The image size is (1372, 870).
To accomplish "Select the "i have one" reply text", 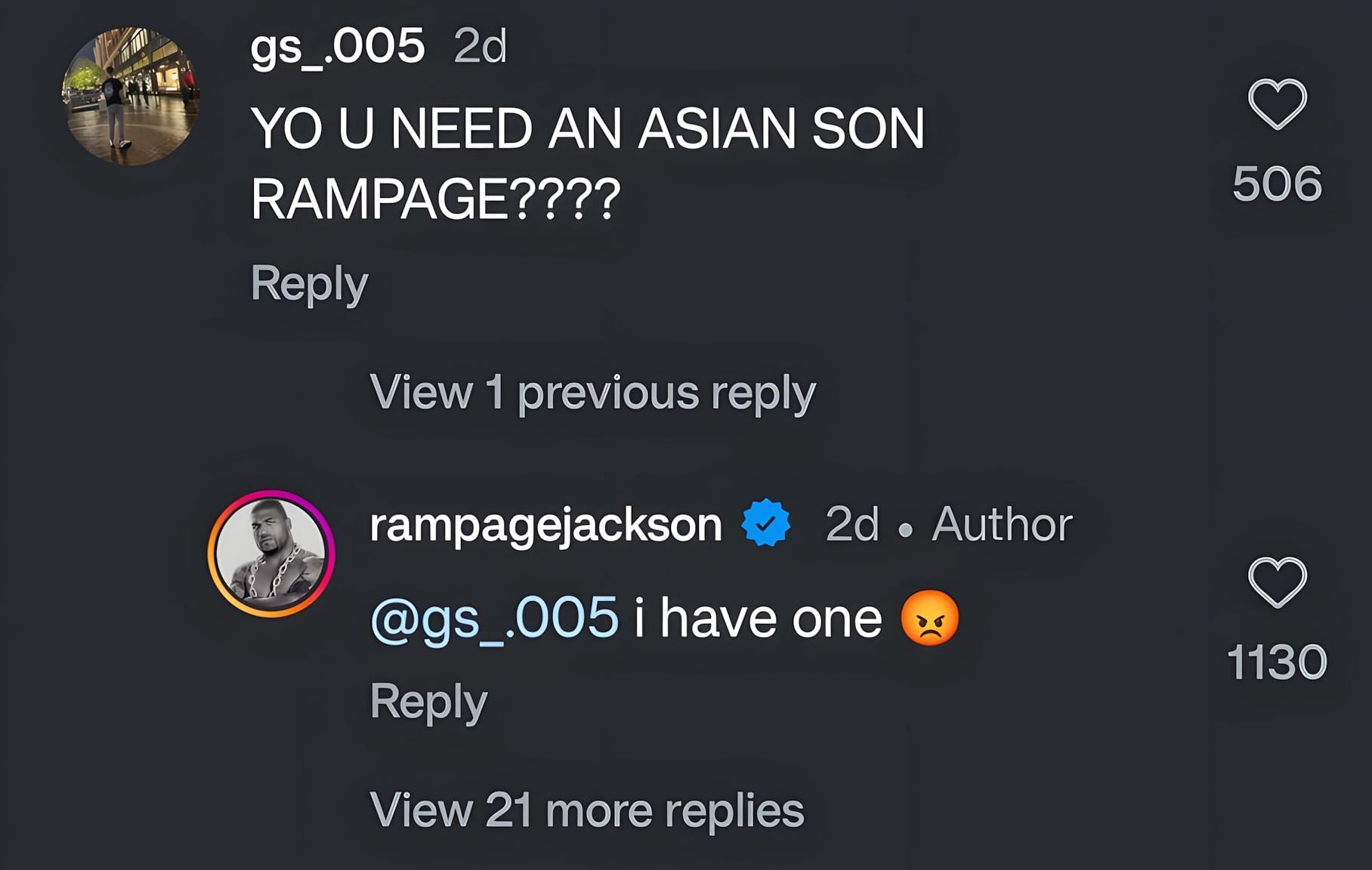I will pos(758,619).
